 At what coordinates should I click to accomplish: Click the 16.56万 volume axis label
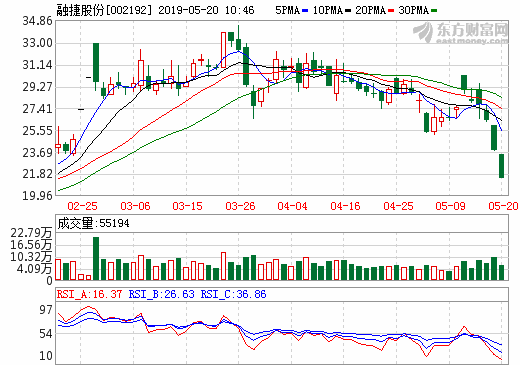(31, 245)
